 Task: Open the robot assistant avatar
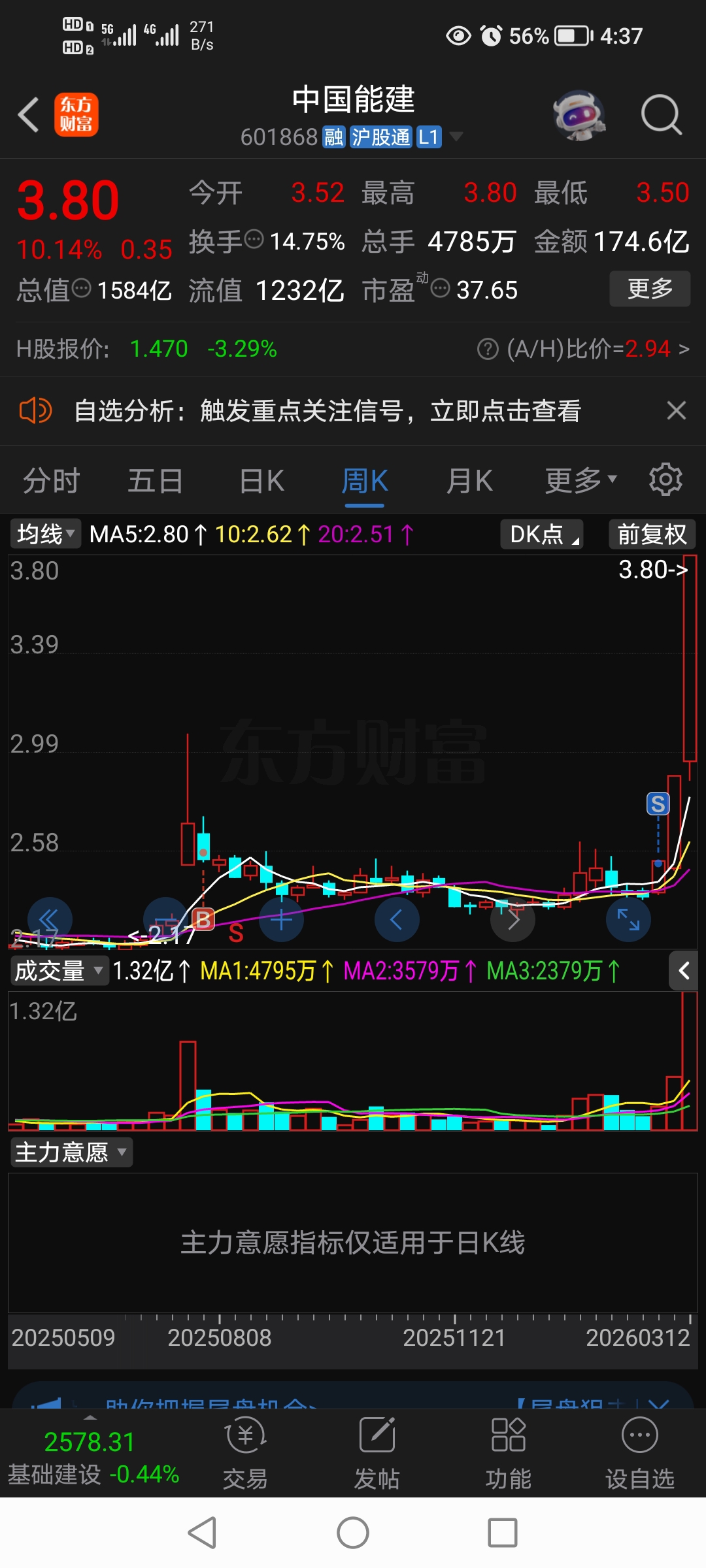(579, 115)
